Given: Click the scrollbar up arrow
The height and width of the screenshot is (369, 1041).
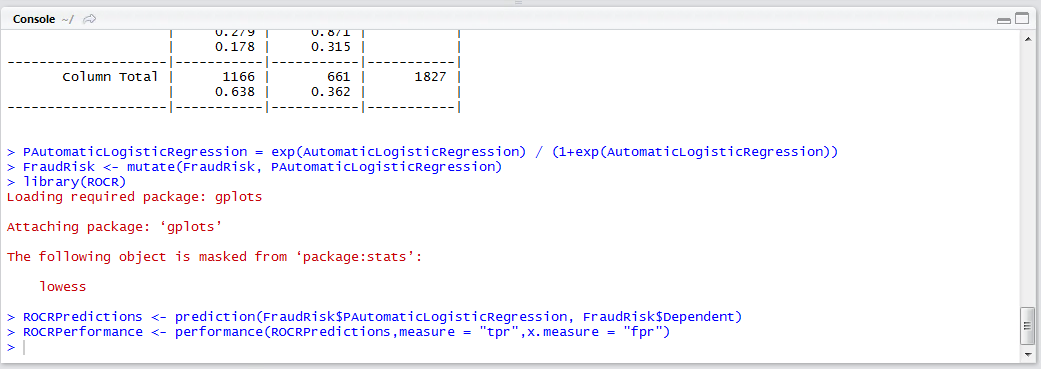Looking at the screenshot, I should point(1027,36).
